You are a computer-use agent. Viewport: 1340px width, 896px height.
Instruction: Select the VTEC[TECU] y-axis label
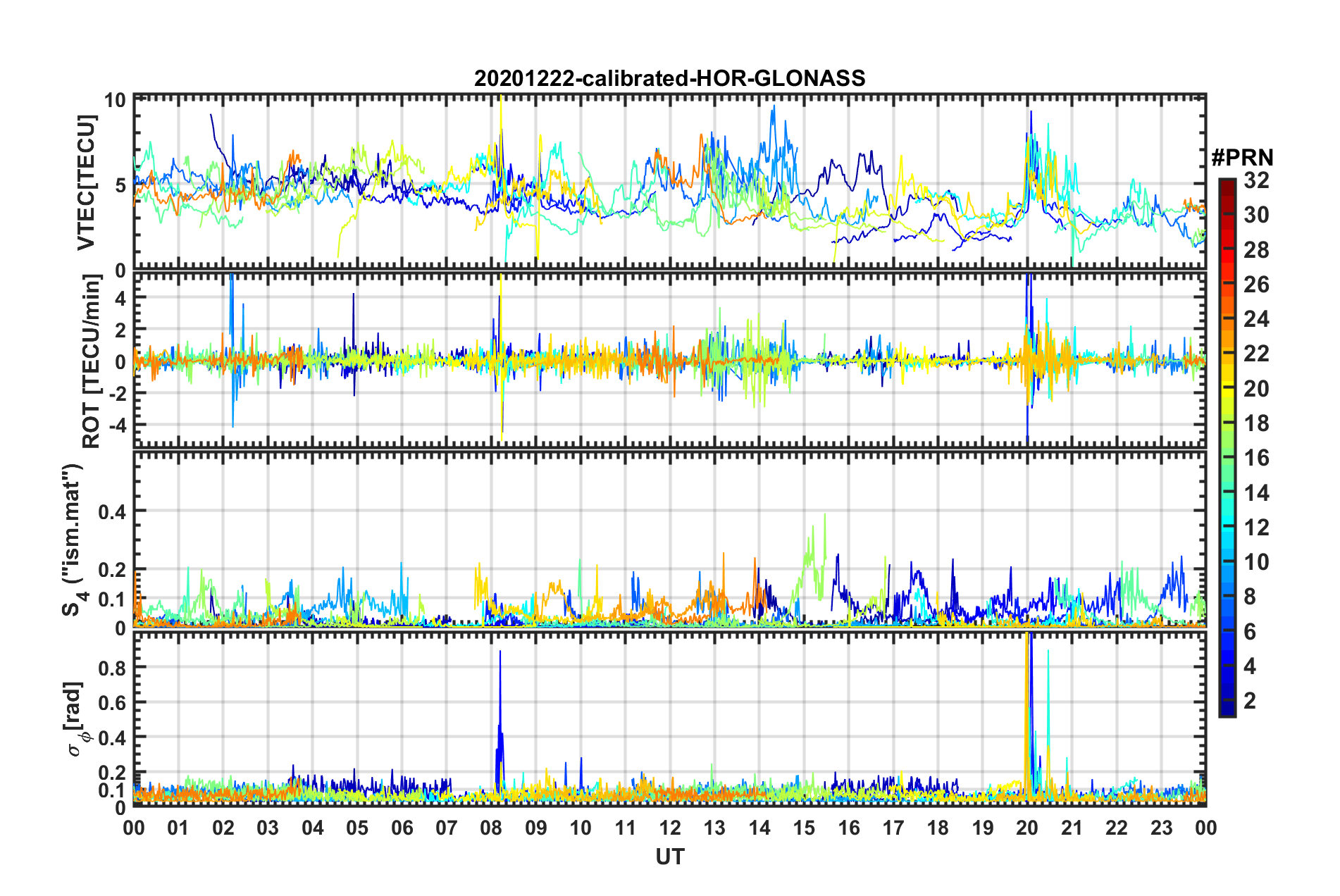[x=86, y=182]
